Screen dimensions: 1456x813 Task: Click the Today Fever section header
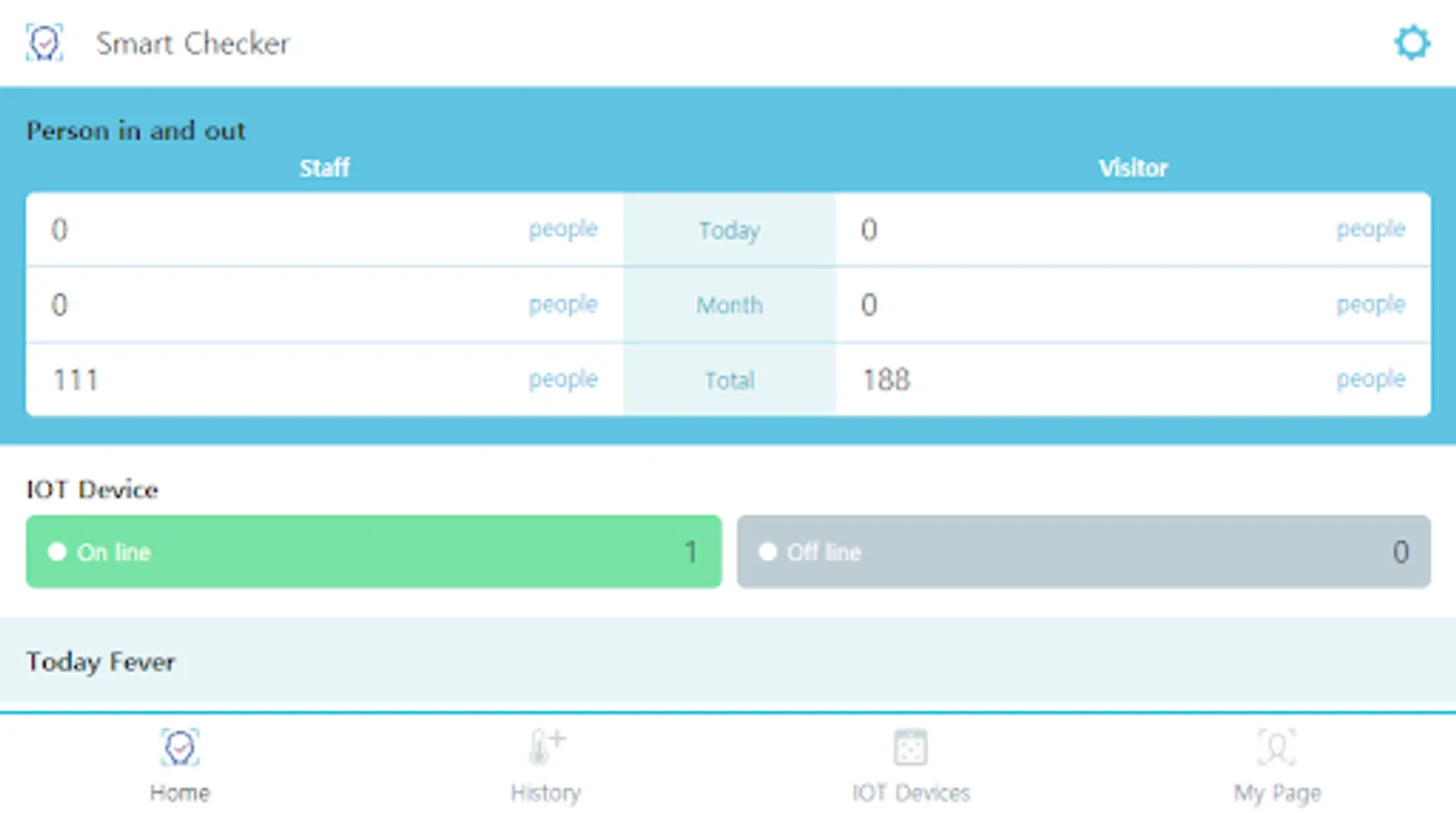[100, 661]
